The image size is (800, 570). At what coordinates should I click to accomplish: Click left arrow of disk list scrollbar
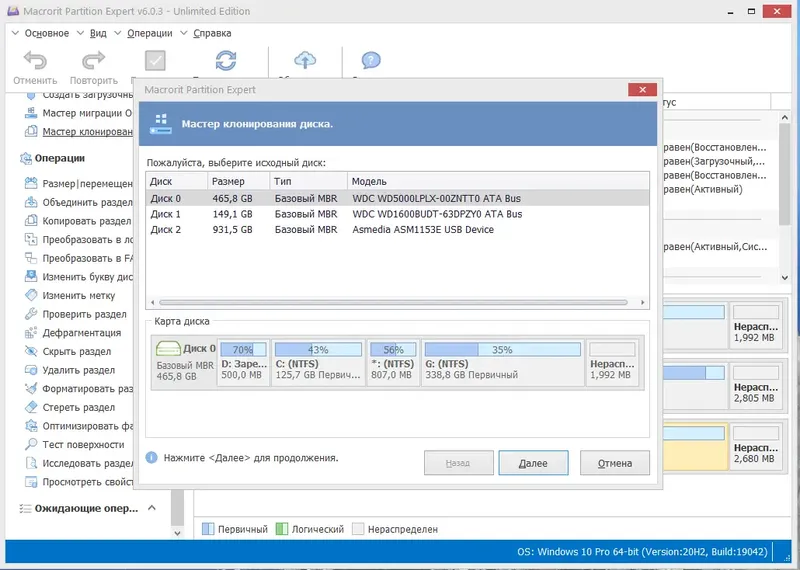pyautogui.click(x=153, y=302)
